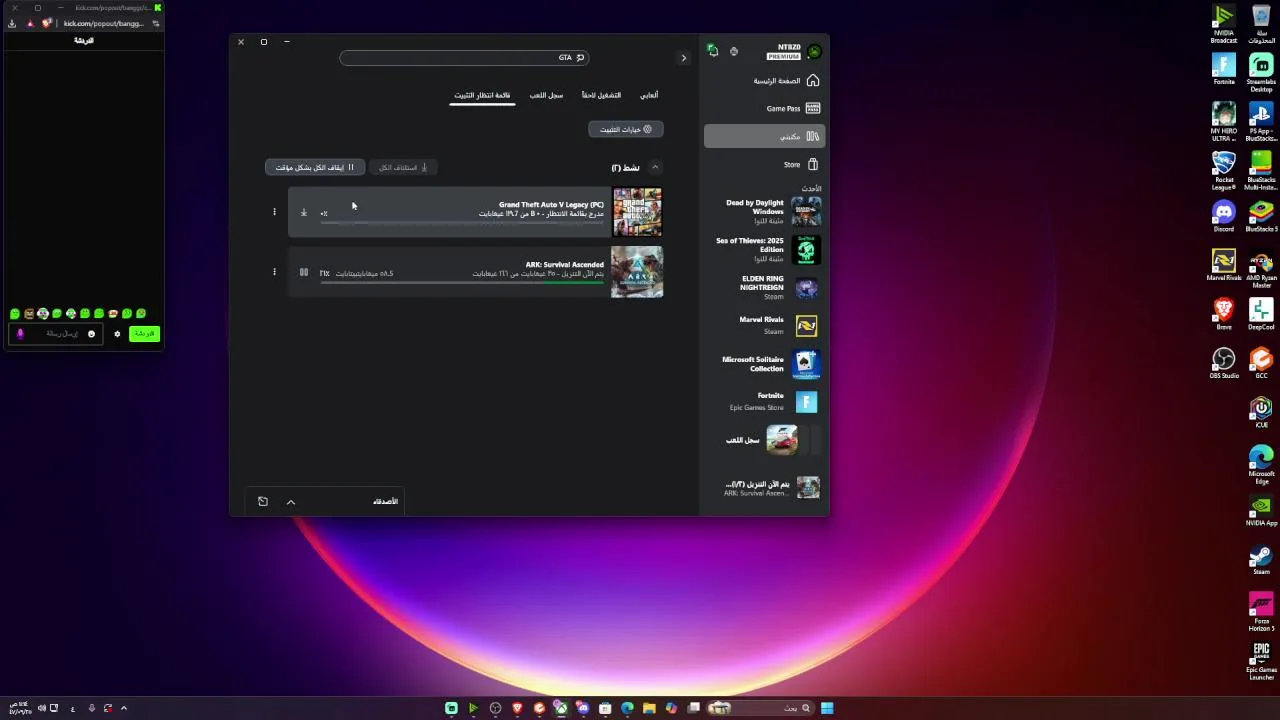
Task: Click the Grand Theft Auto V cover thumbnail
Action: pyautogui.click(x=637, y=212)
